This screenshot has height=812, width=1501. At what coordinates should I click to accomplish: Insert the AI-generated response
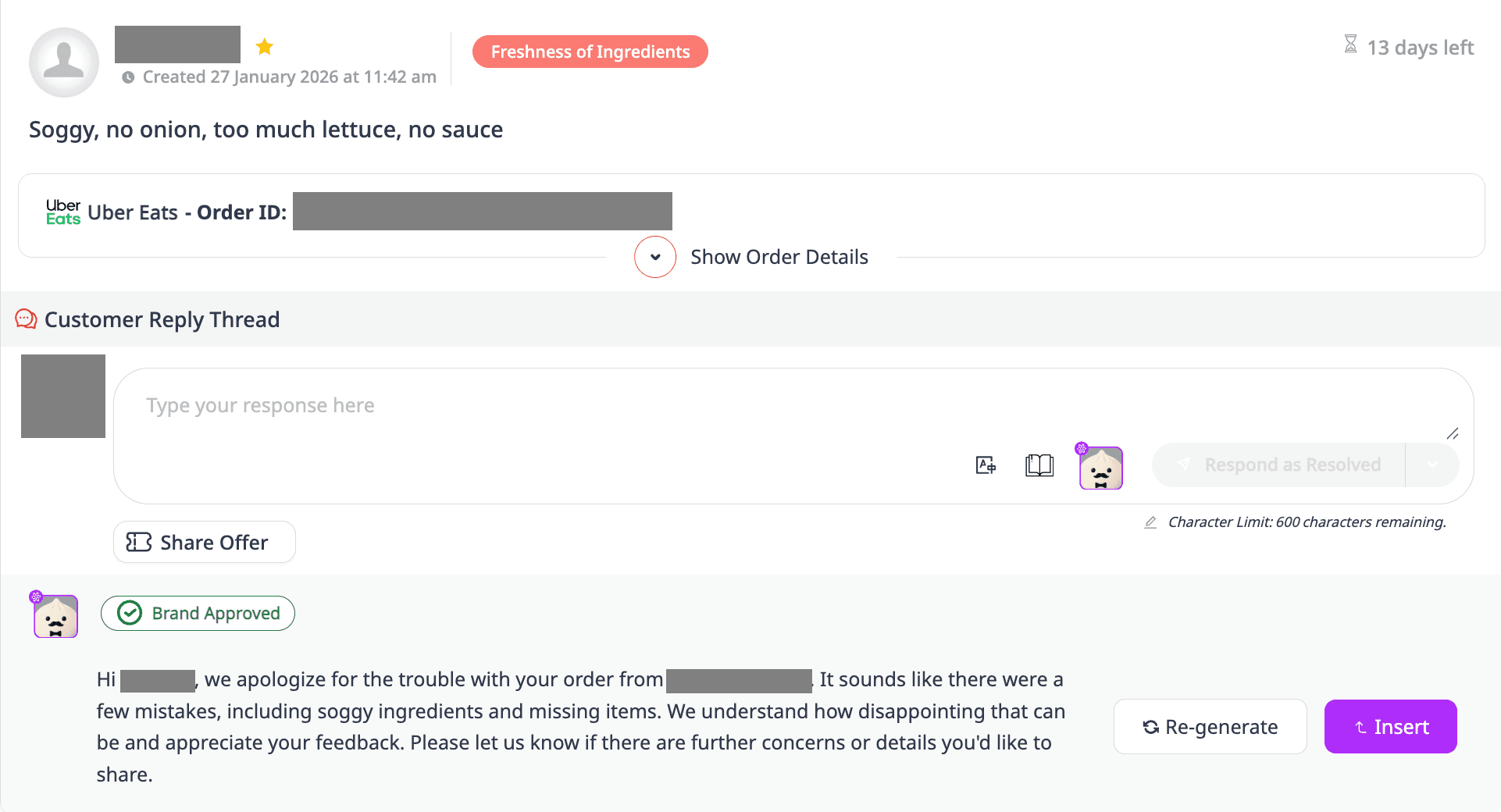click(1390, 727)
